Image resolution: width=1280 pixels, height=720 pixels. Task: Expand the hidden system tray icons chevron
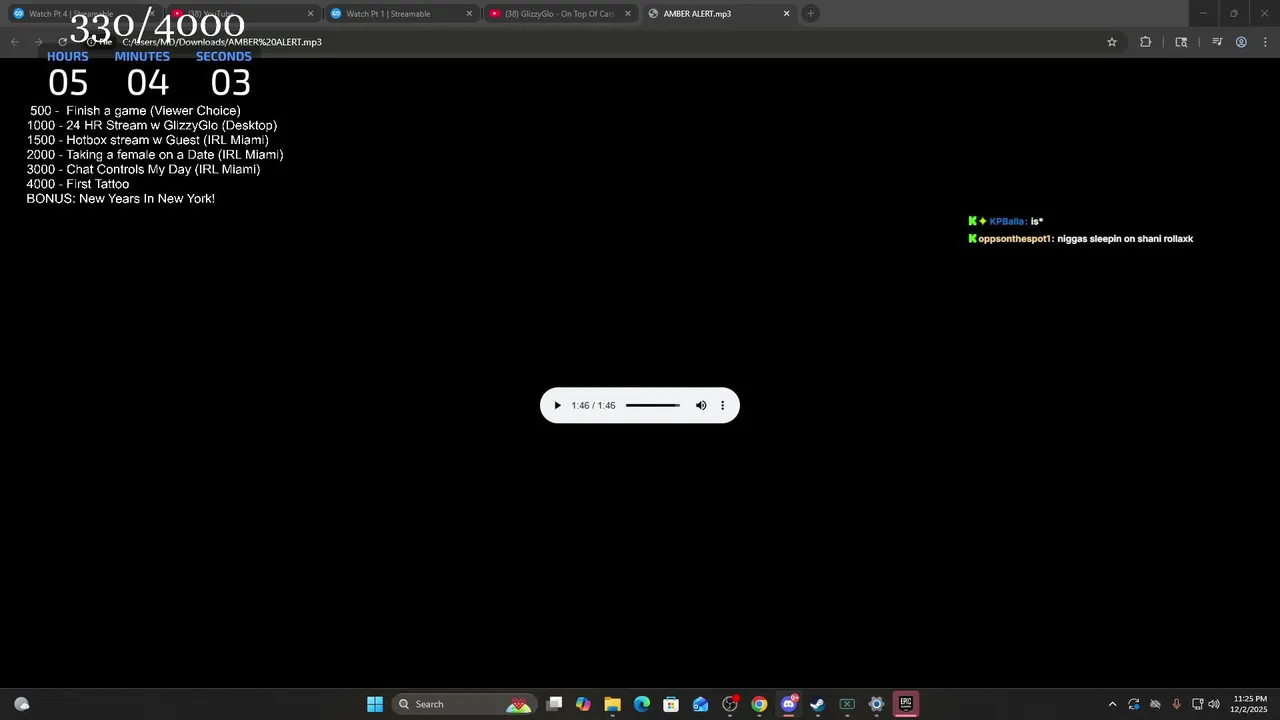click(x=1112, y=704)
